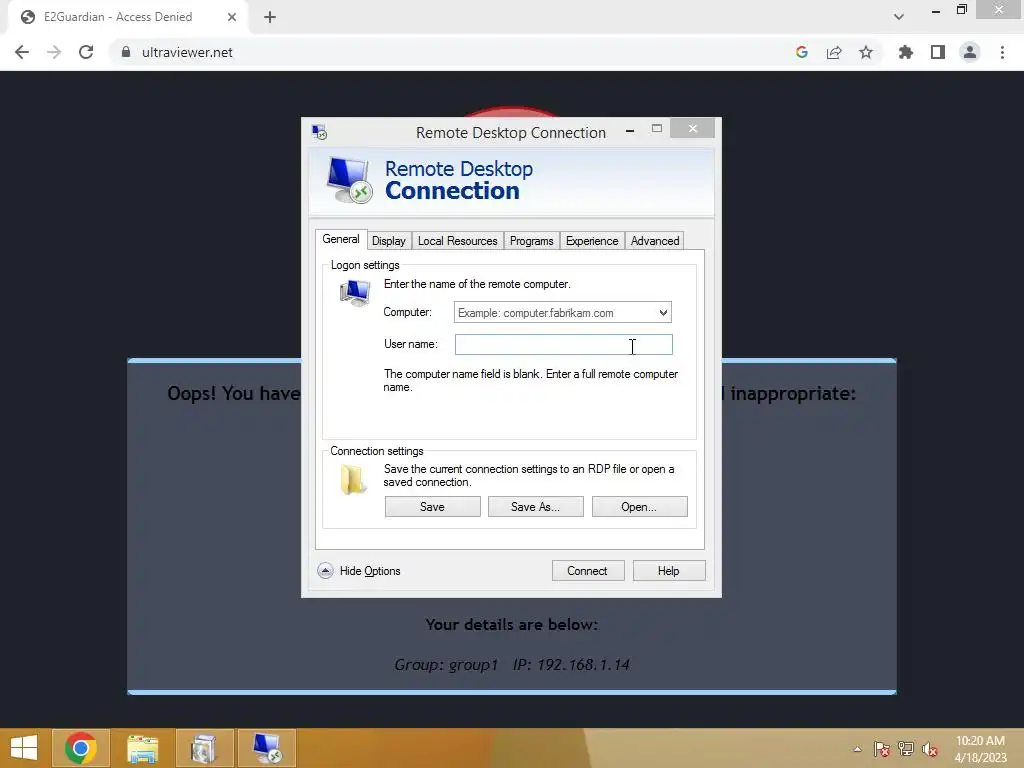
Task: Show hidden tray icons arrow
Action: pos(857,749)
